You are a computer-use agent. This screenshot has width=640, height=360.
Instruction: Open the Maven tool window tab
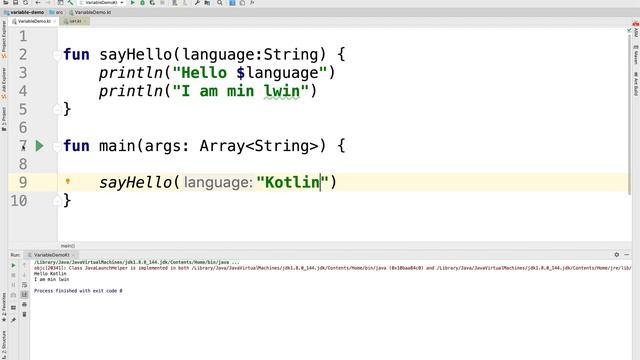[636, 55]
